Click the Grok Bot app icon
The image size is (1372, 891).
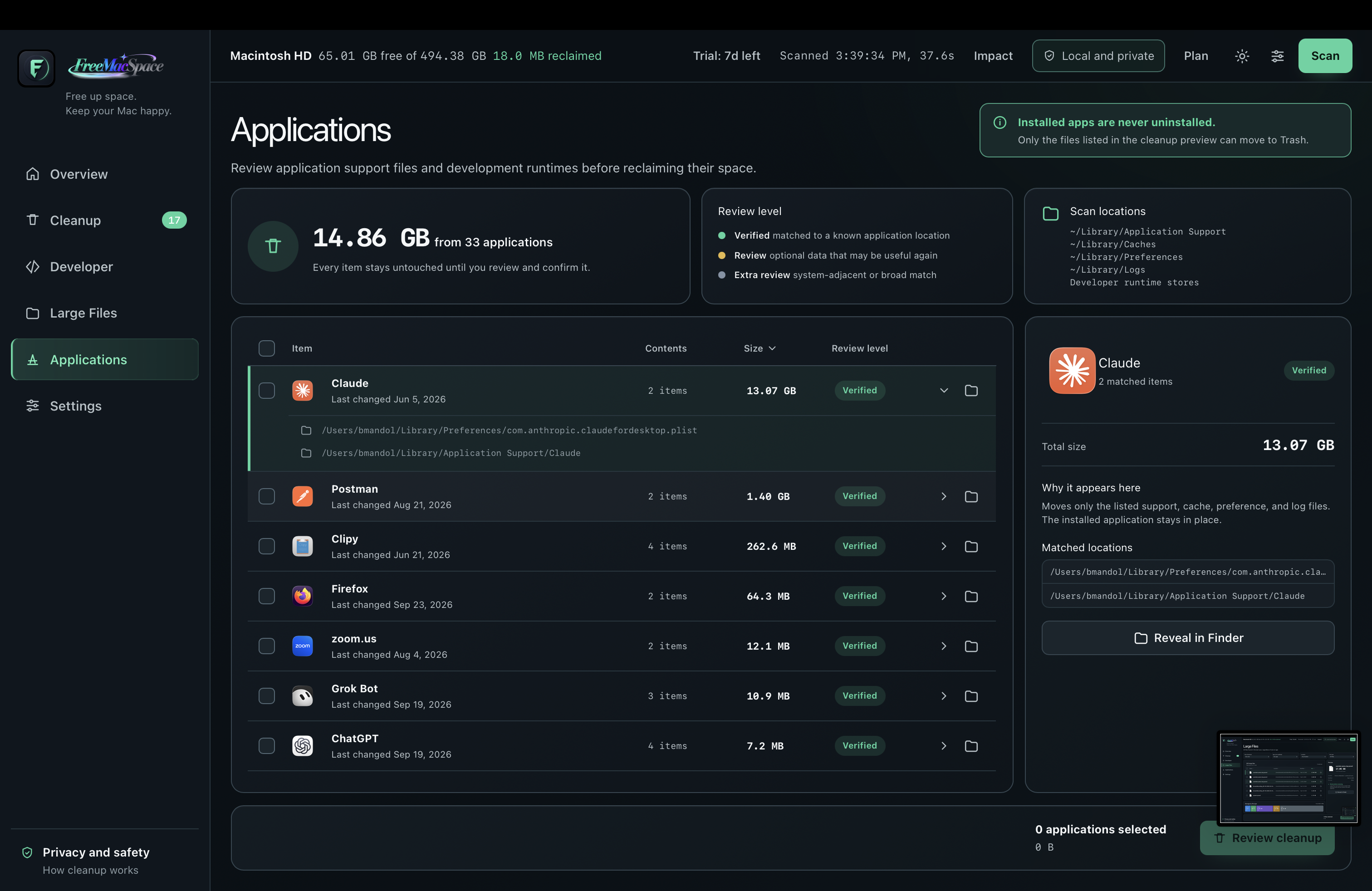303,696
